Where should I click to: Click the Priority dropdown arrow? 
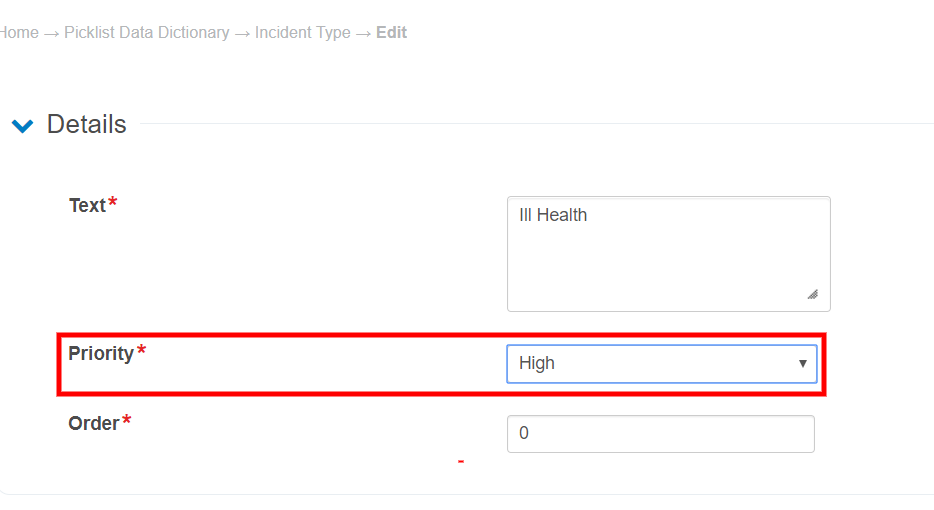[x=802, y=364]
